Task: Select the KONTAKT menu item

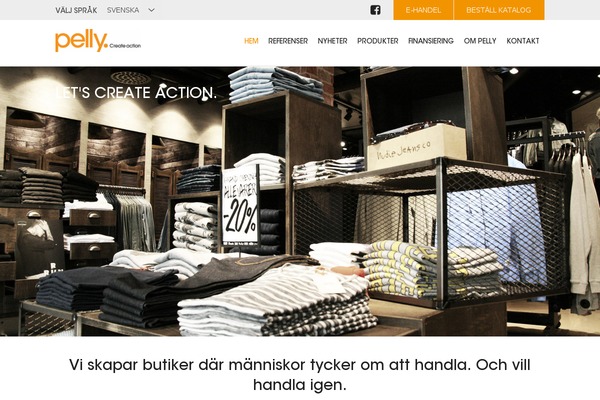Action: 523,41
